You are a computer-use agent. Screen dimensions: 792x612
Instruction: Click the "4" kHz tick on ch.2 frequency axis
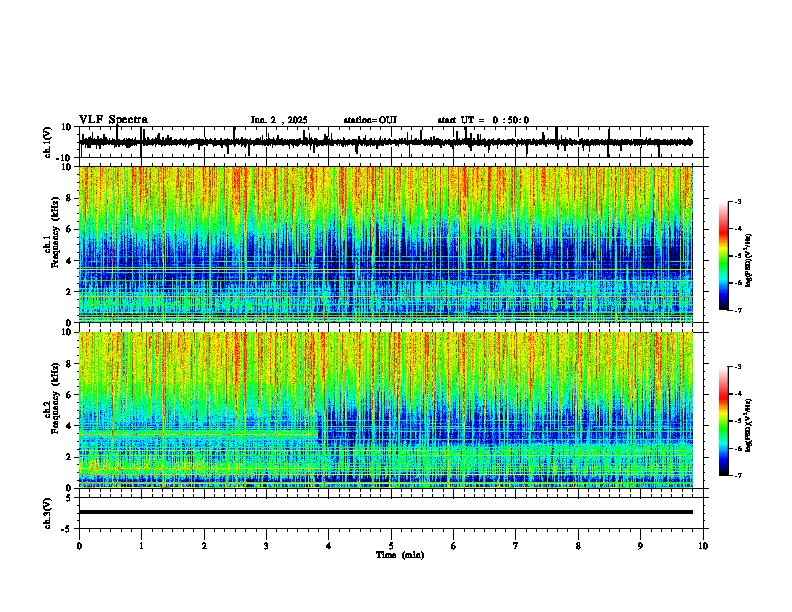[69, 426]
